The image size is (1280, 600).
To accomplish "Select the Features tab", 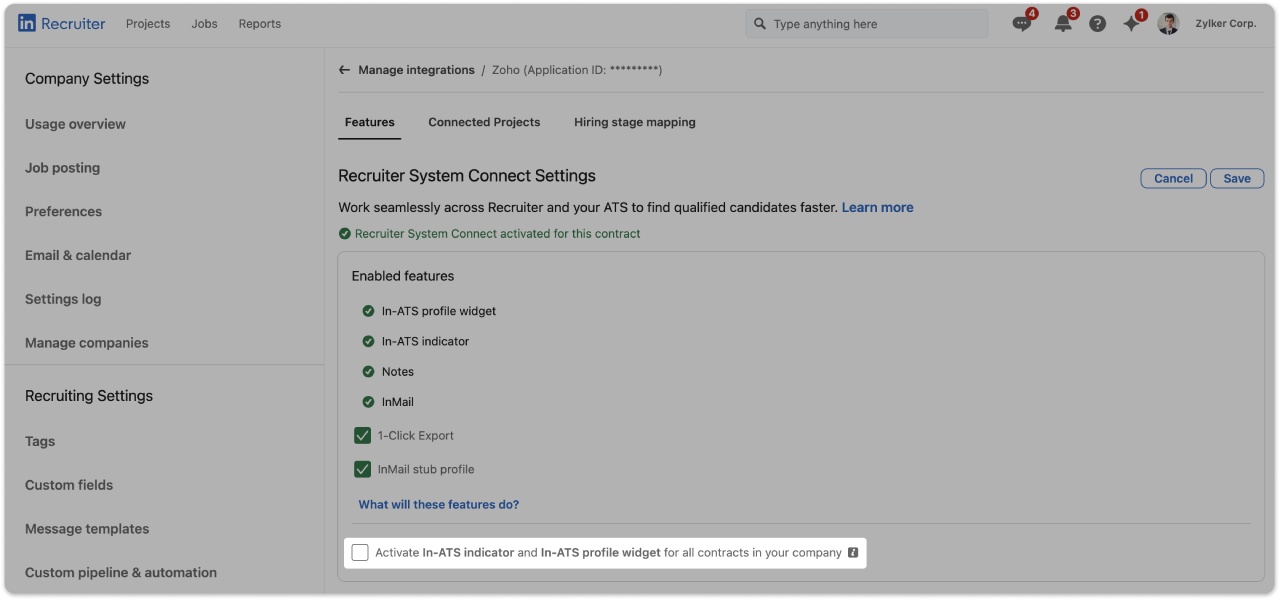I will [x=370, y=122].
